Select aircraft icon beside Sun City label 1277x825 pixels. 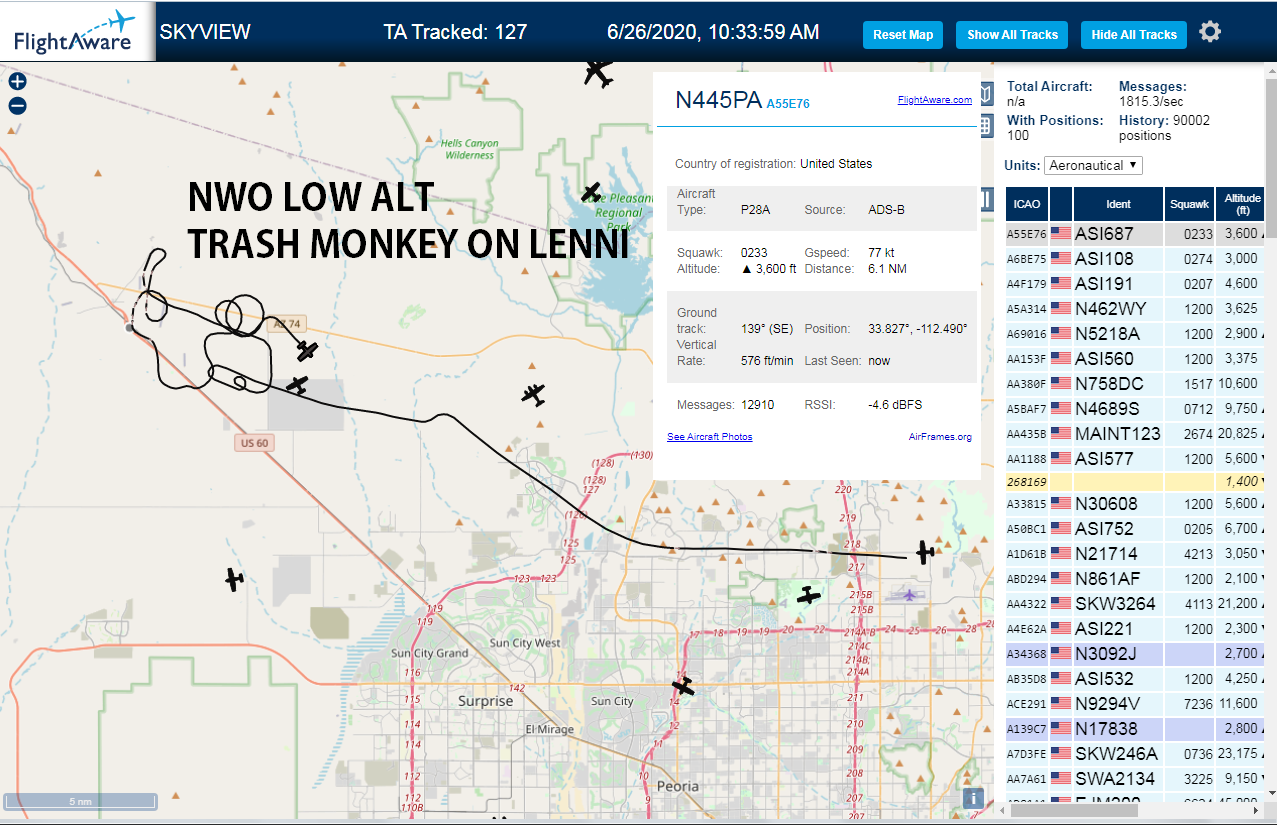(683, 687)
